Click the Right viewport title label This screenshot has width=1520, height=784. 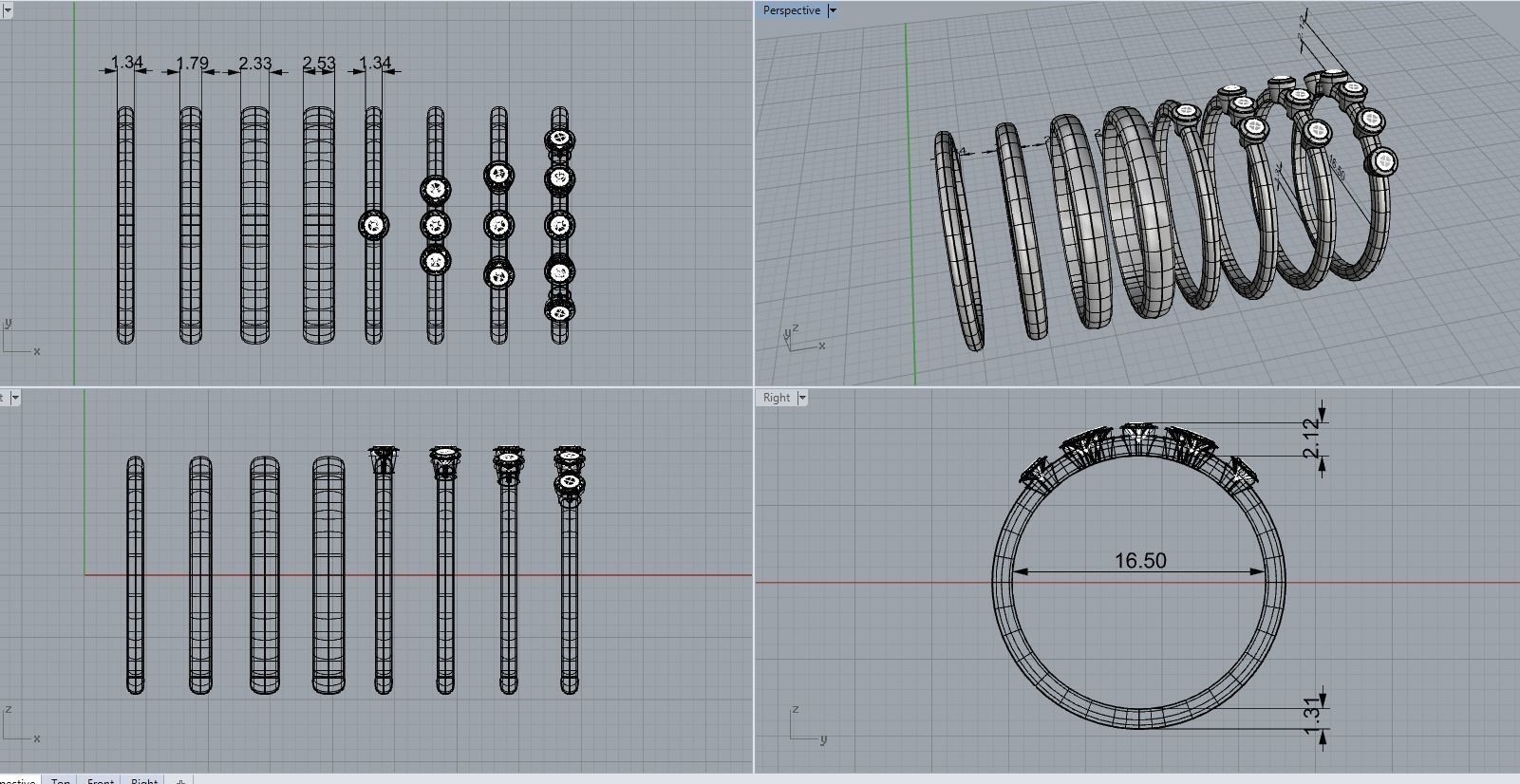pos(776,398)
